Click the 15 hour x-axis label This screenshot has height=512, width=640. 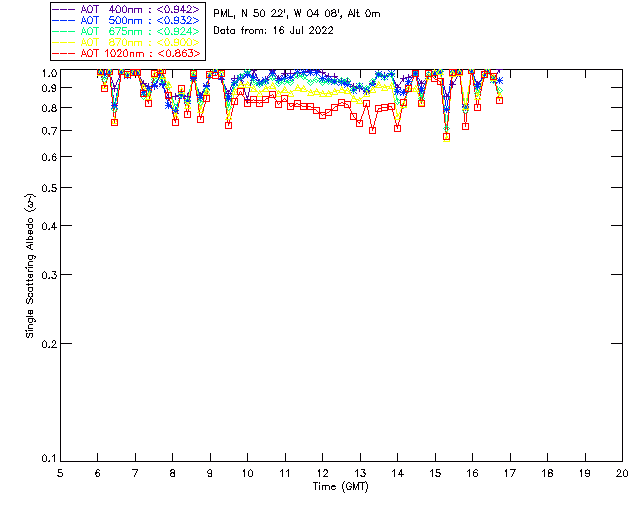(x=435, y=473)
